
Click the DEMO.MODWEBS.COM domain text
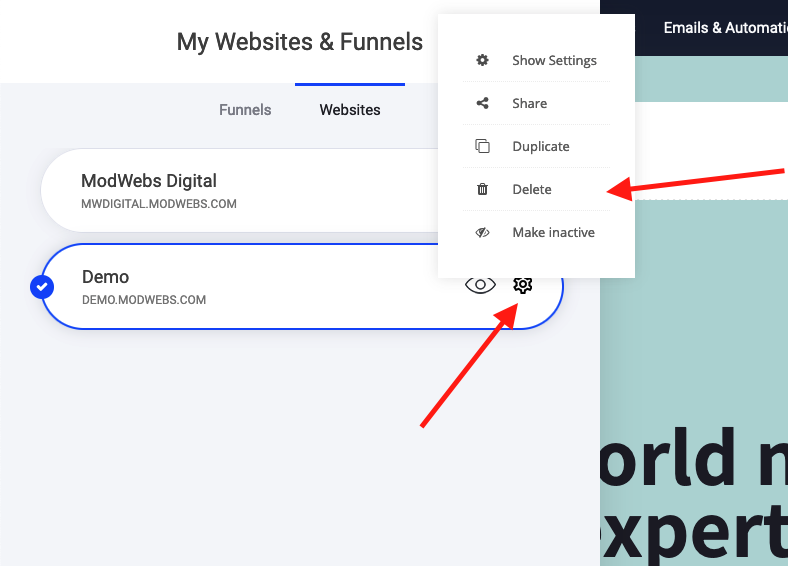[143, 300]
